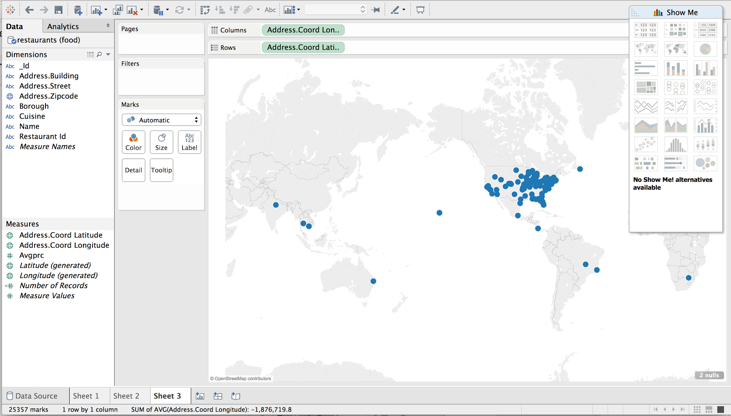
Task: Click the Detail marks card button
Action: tap(133, 170)
